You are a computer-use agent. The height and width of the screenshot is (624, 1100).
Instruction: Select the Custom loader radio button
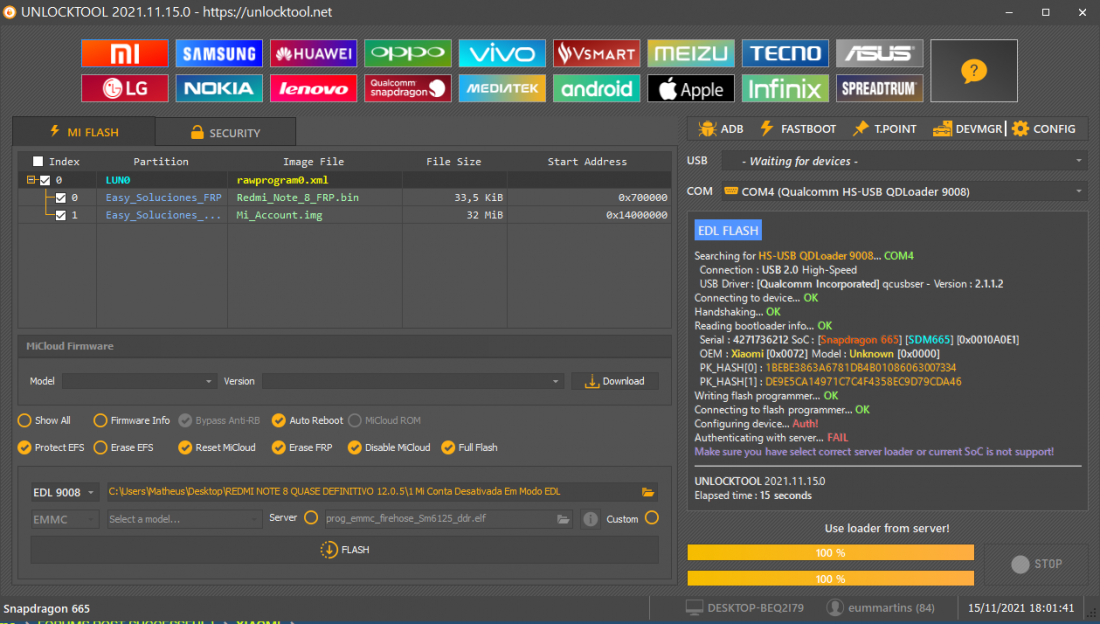[652, 518]
